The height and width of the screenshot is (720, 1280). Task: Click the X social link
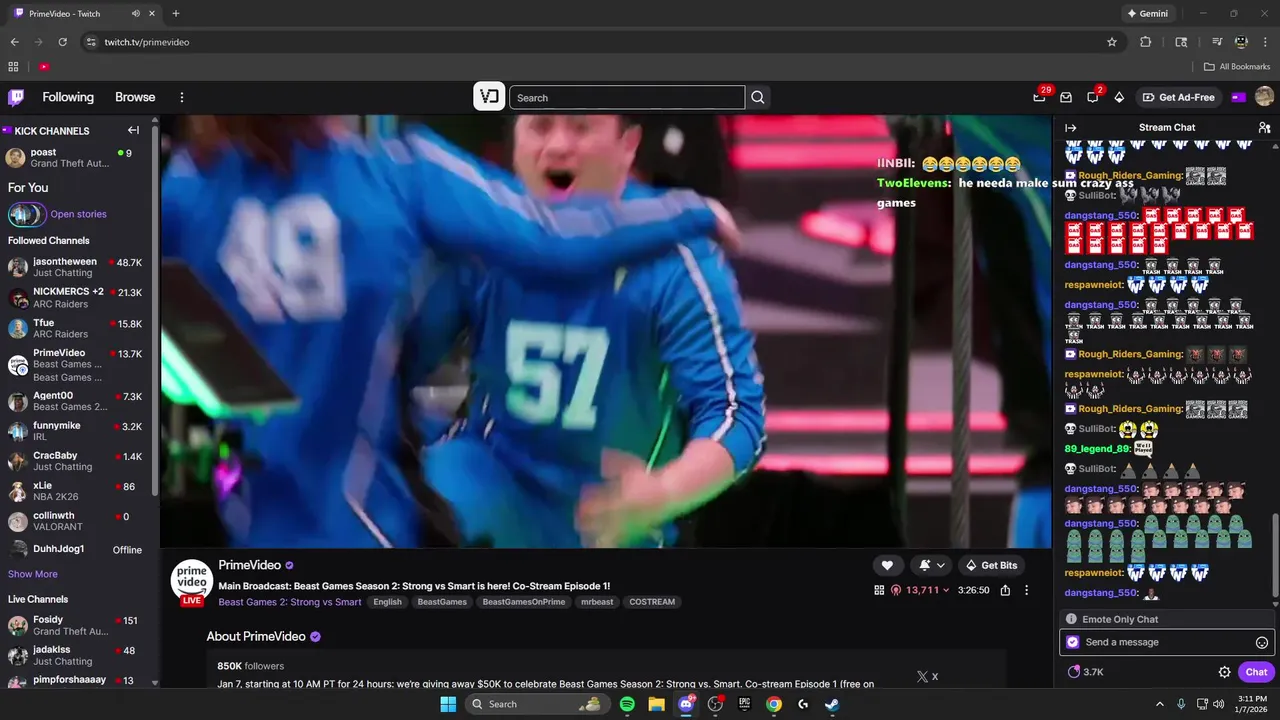click(927, 677)
